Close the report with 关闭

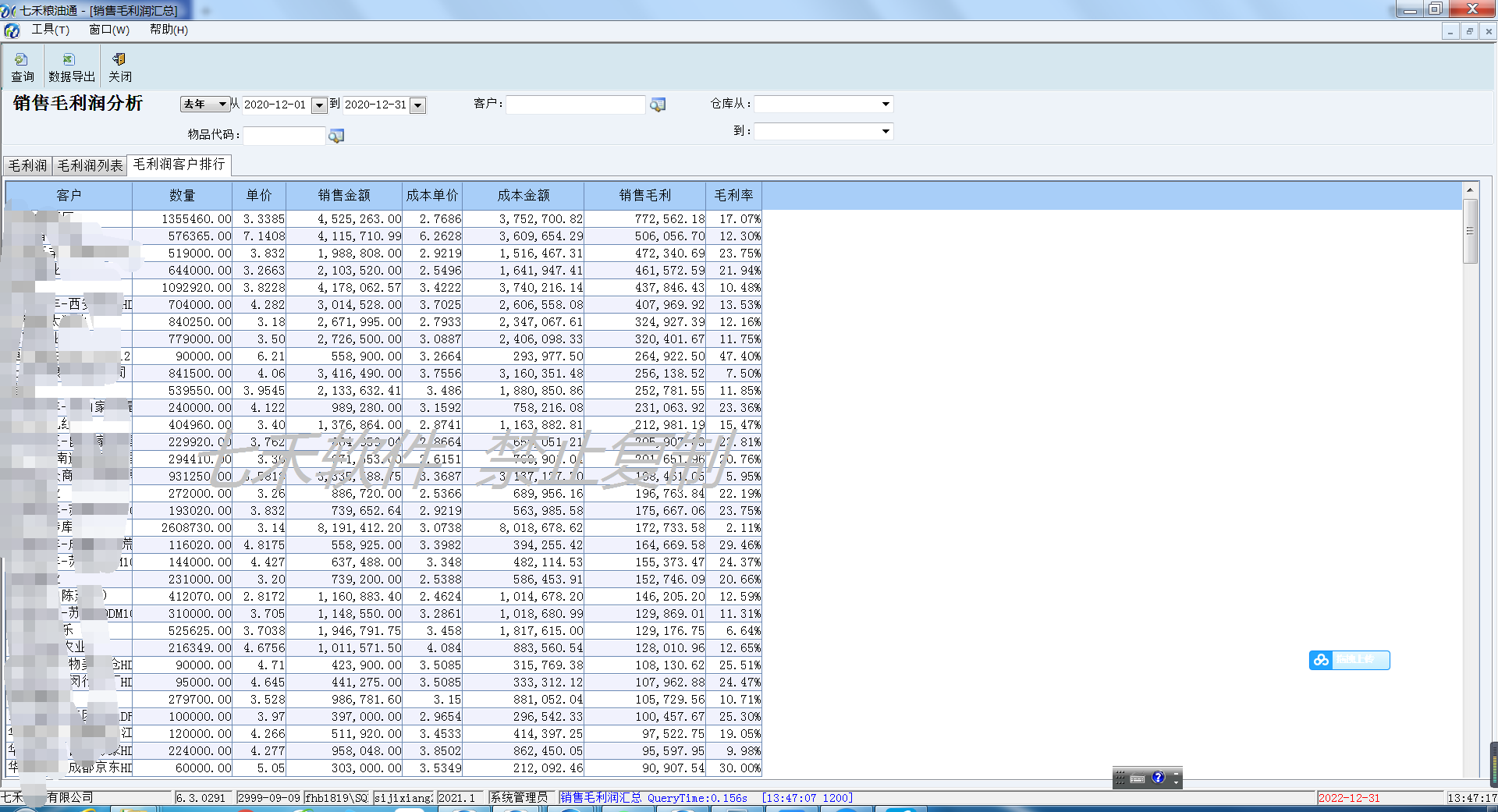[x=119, y=67]
